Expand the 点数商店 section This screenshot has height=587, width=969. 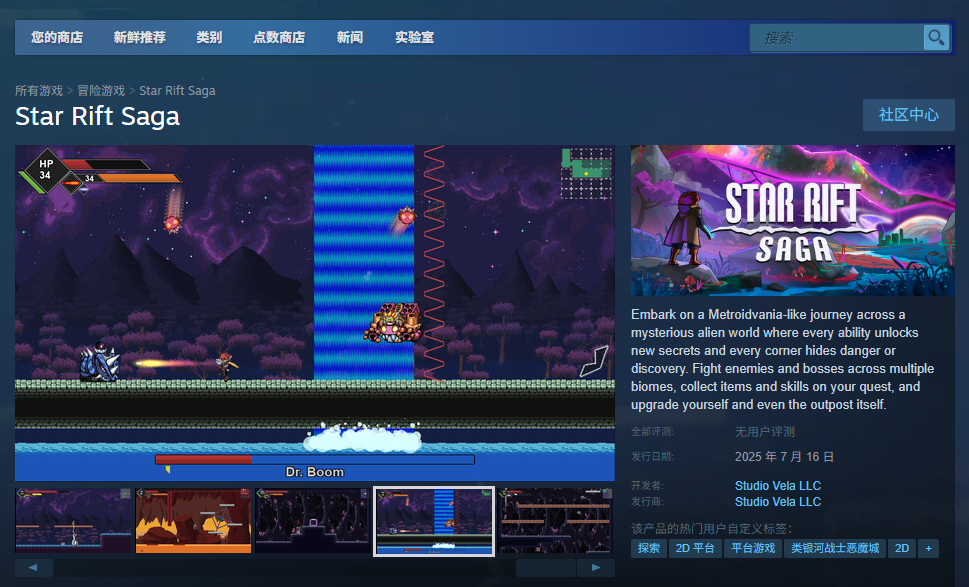coord(281,37)
